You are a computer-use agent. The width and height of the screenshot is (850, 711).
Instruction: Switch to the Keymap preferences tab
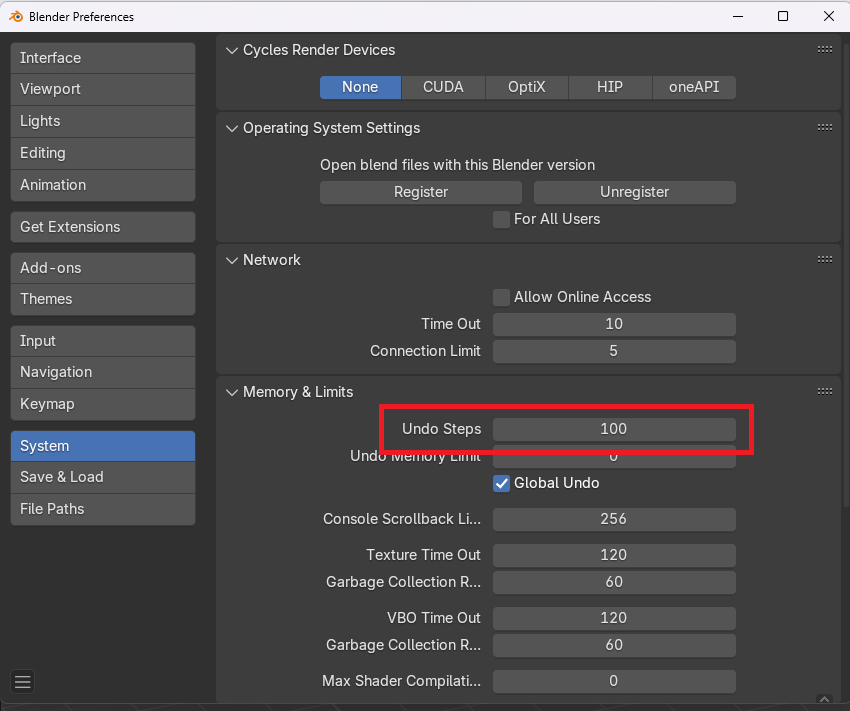103,404
